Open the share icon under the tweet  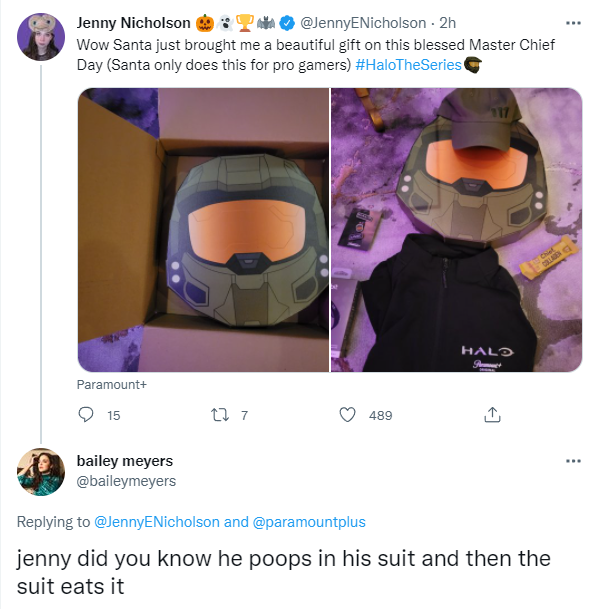(x=492, y=414)
